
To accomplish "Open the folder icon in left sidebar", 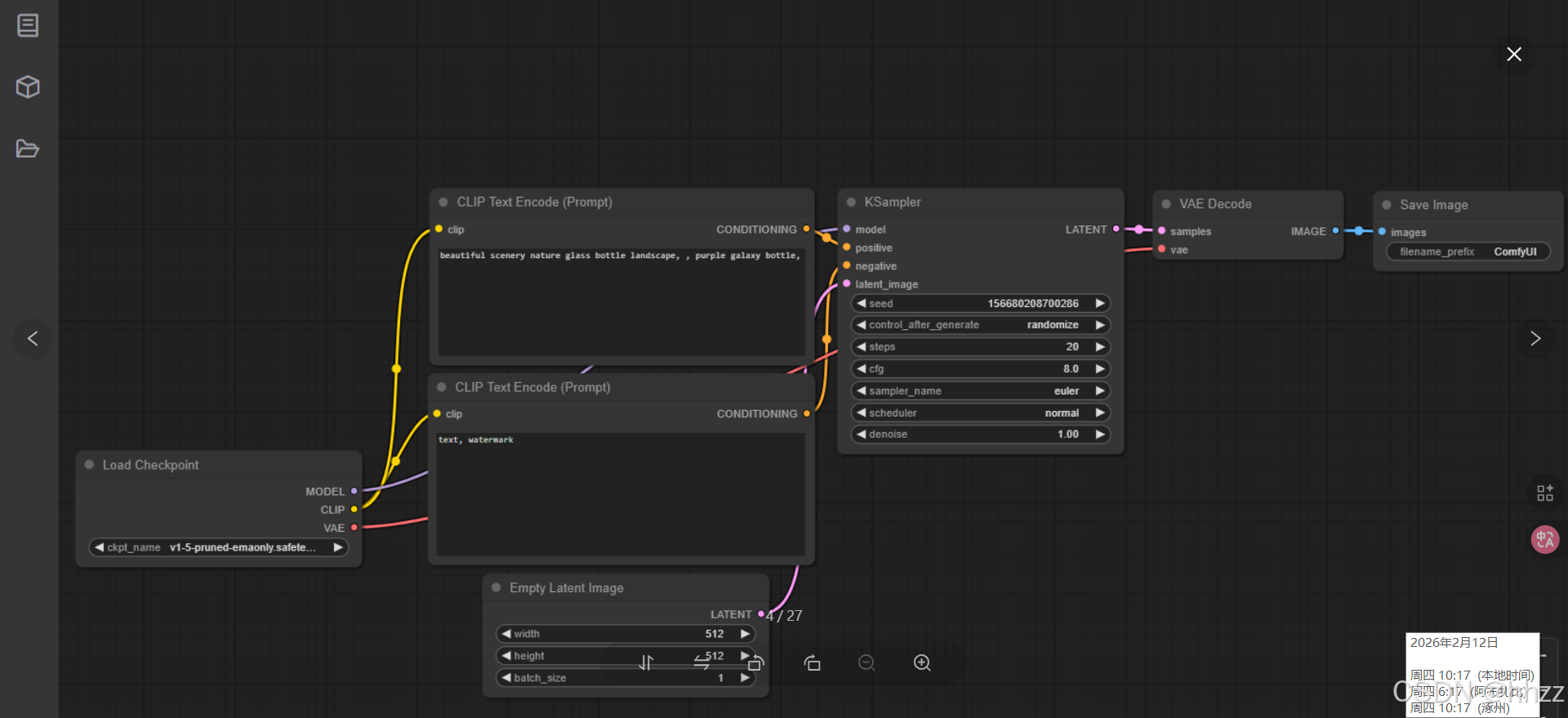I will (28, 149).
